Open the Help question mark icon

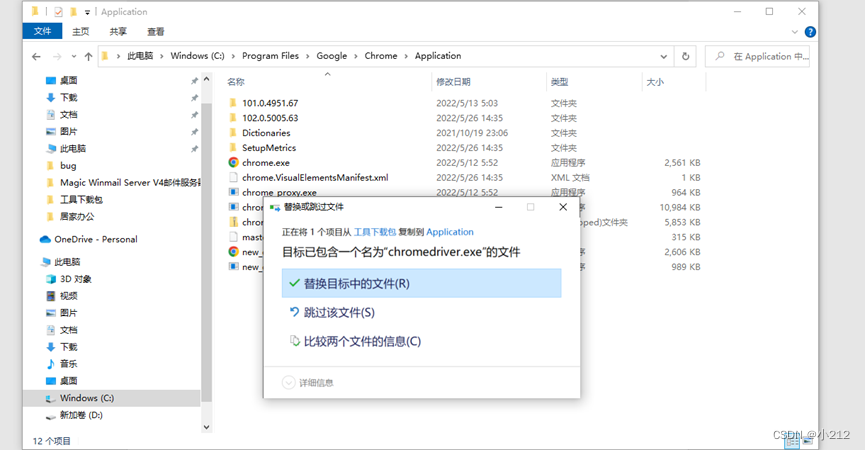810,32
